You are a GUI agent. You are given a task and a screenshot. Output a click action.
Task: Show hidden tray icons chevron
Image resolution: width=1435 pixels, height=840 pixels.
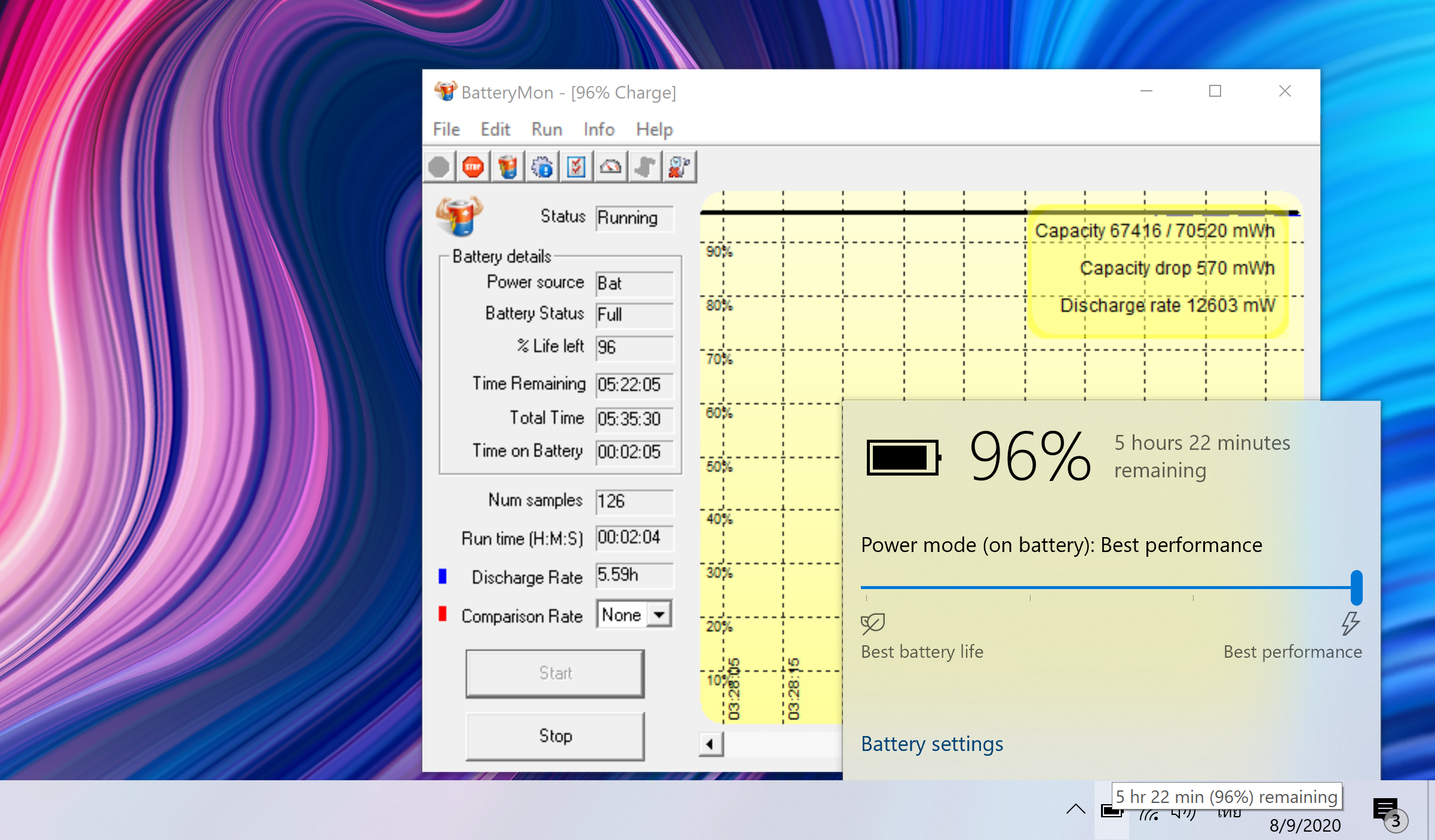click(x=1076, y=810)
